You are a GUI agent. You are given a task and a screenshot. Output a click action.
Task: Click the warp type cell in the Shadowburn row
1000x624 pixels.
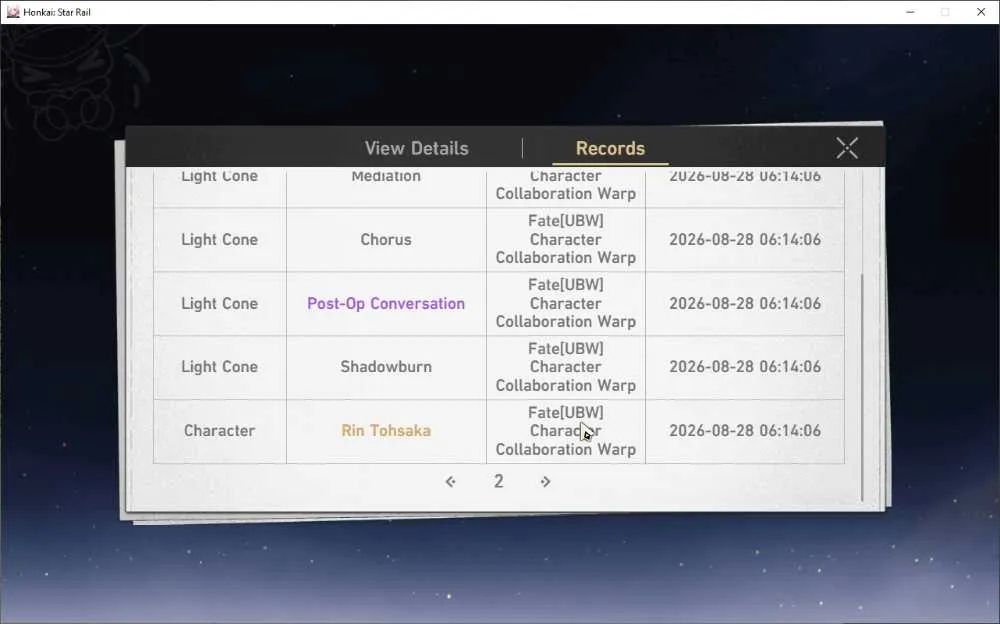click(x=566, y=367)
